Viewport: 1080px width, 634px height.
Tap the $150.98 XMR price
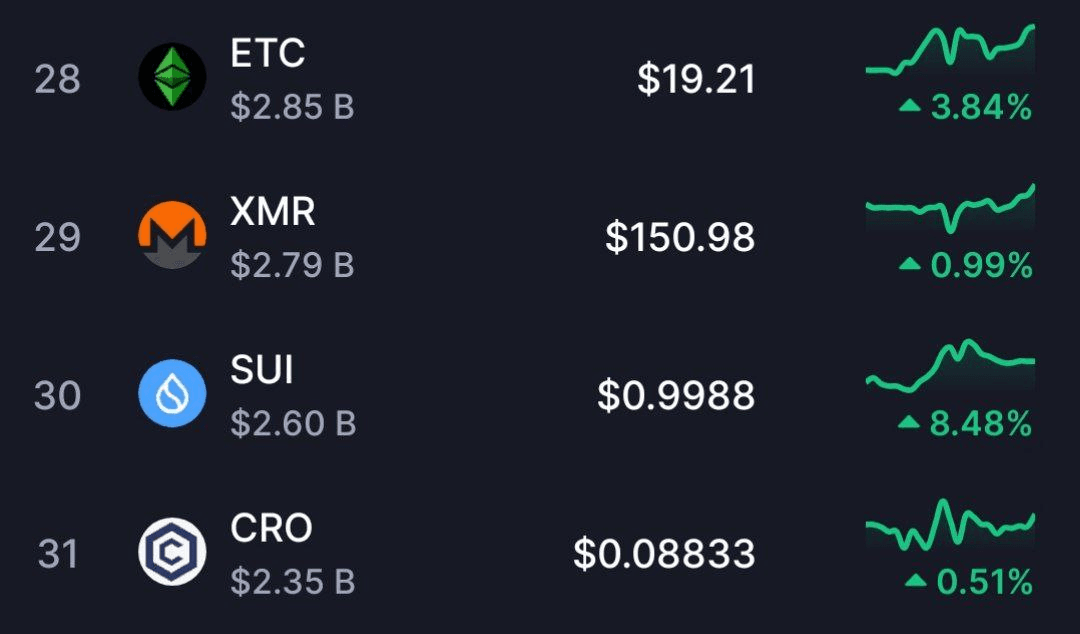(681, 237)
